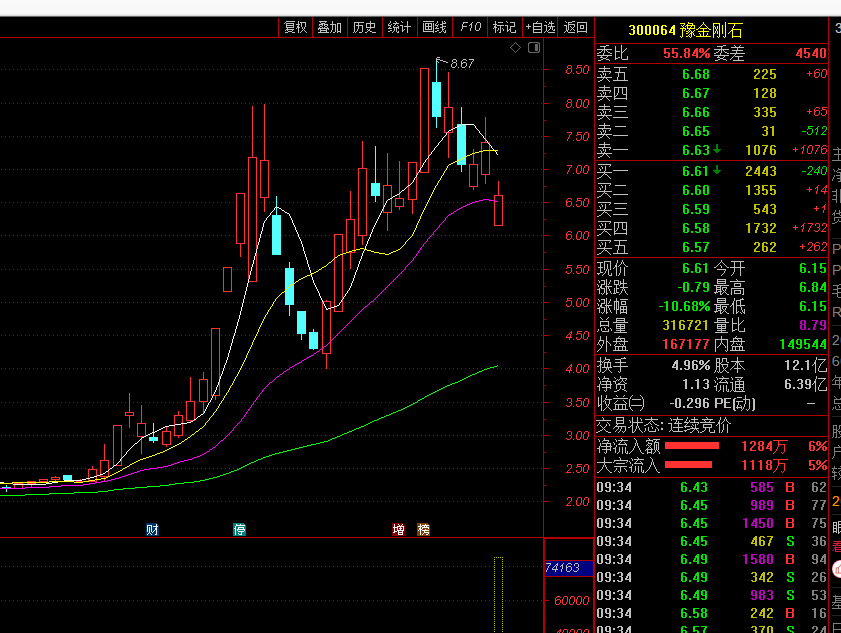Open the 统计 statistics menu
Viewport: 841px width, 633px height.
click(399, 27)
